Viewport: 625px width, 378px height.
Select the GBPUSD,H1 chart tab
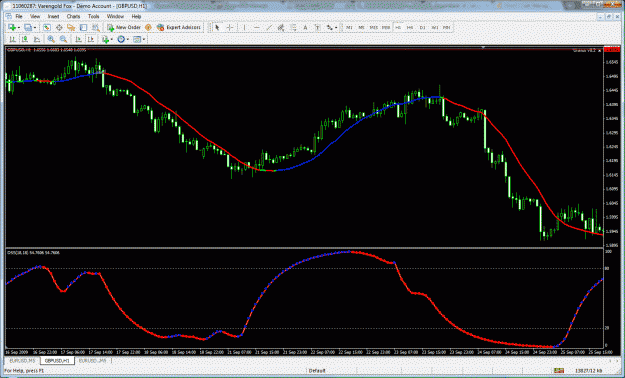click(x=57, y=360)
